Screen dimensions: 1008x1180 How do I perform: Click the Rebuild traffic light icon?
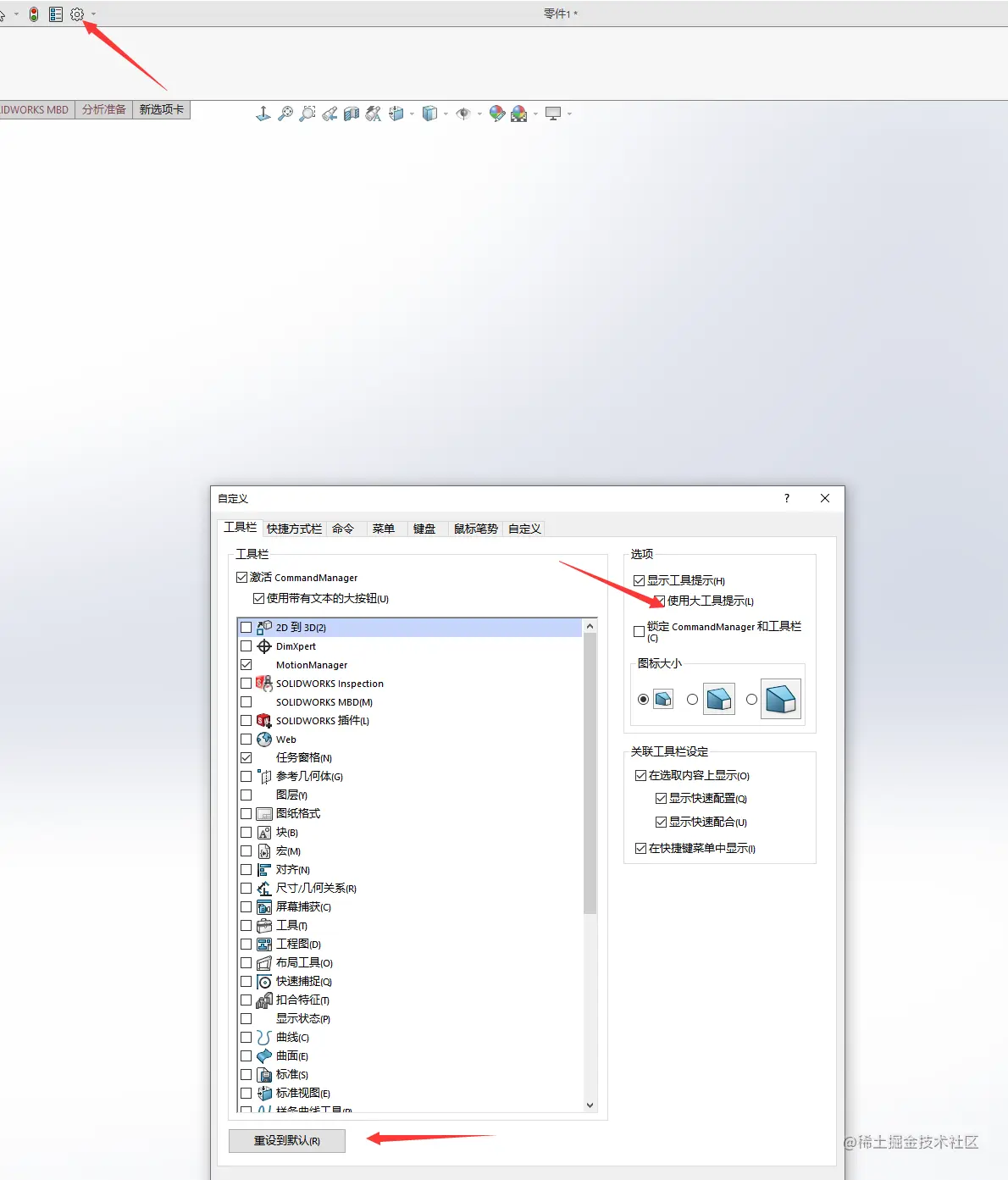pos(34,14)
